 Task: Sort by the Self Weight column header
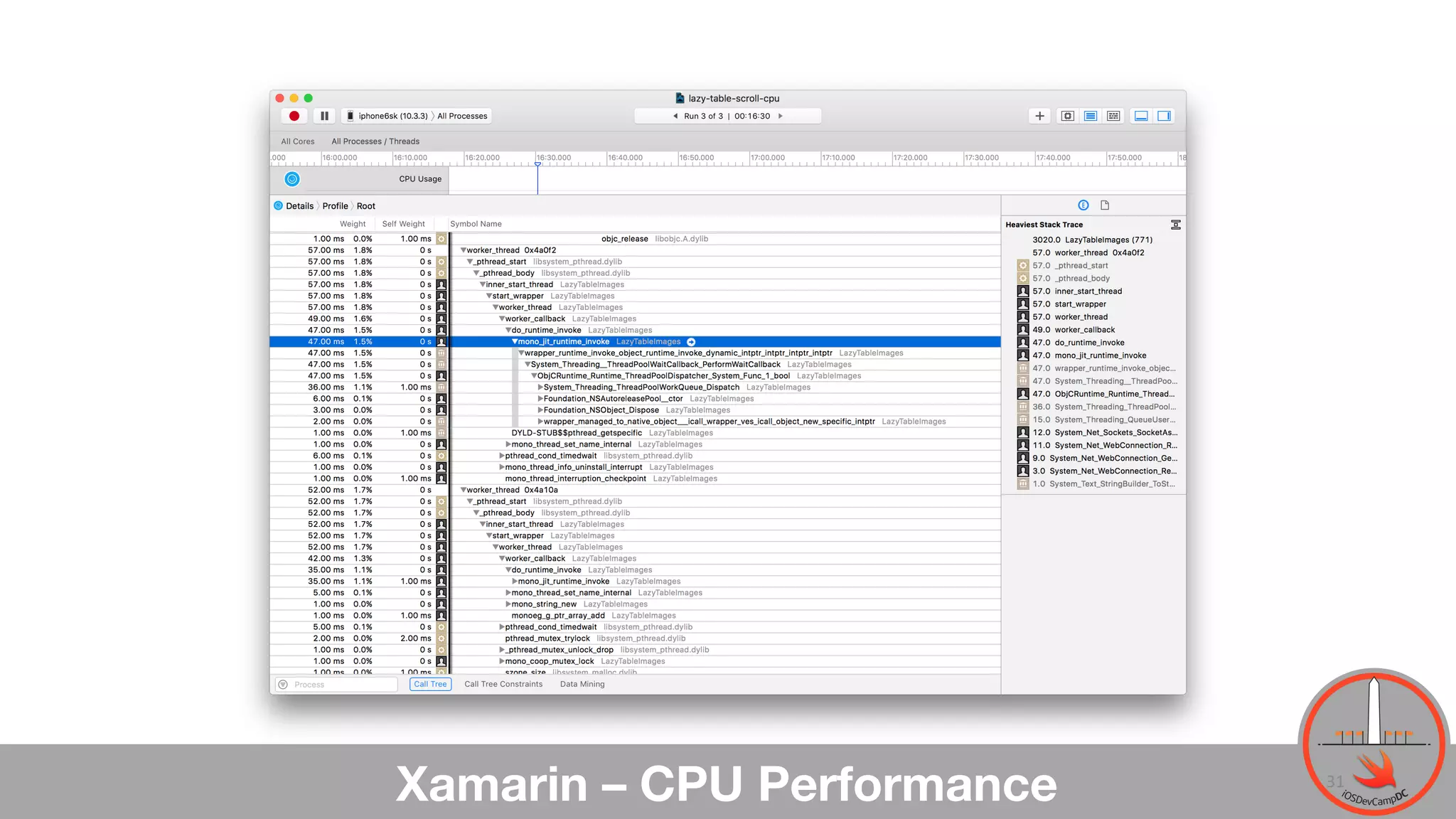pyautogui.click(x=403, y=224)
